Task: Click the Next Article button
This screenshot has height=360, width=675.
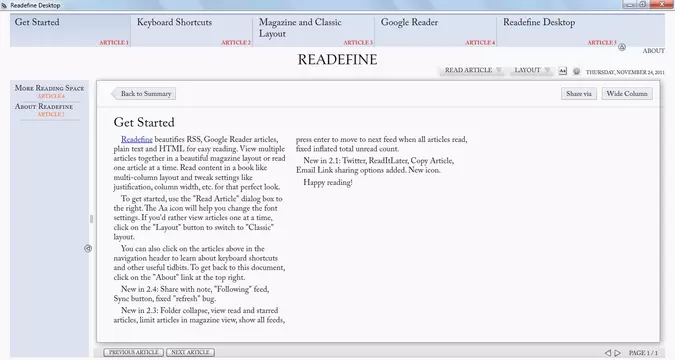Action: [190, 352]
